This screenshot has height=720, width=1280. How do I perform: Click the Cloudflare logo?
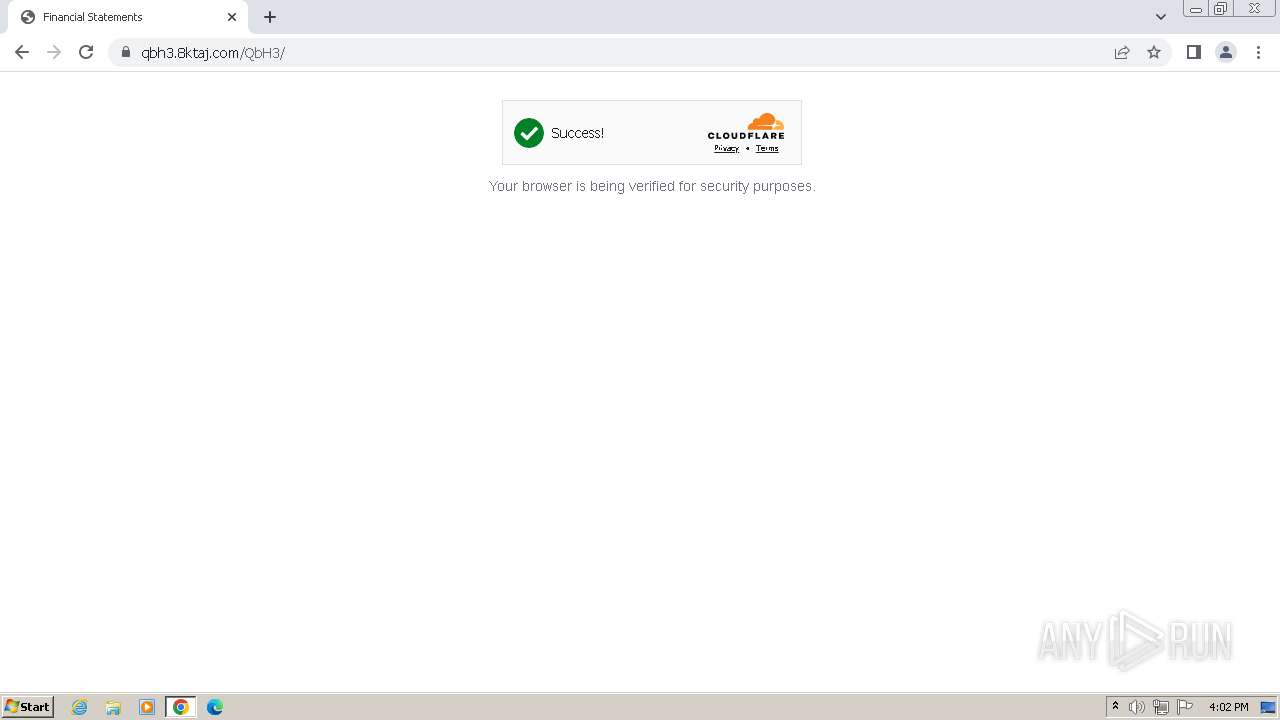(x=746, y=126)
